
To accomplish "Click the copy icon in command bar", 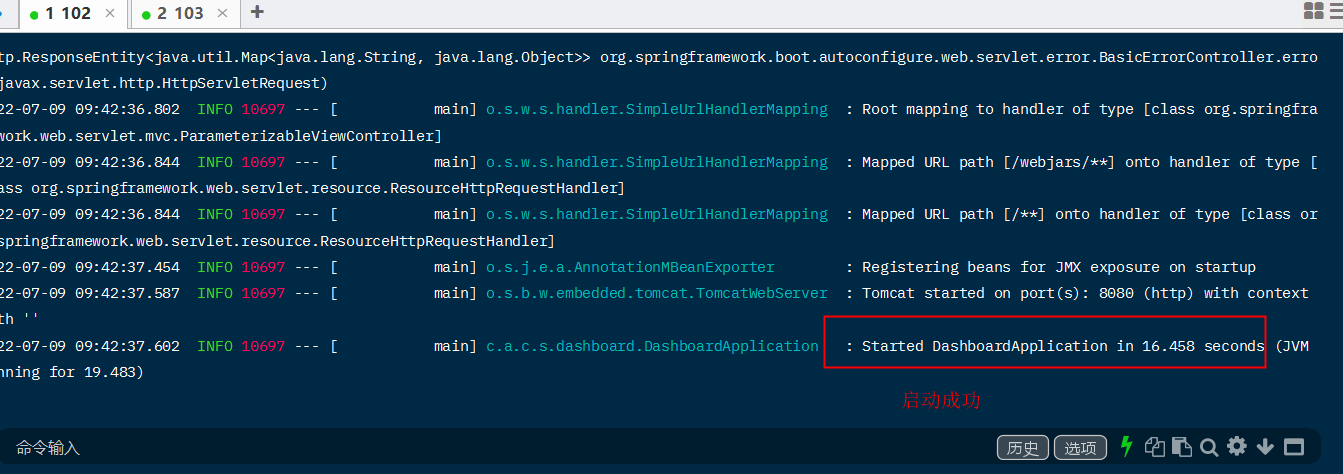I will click(x=1155, y=447).
